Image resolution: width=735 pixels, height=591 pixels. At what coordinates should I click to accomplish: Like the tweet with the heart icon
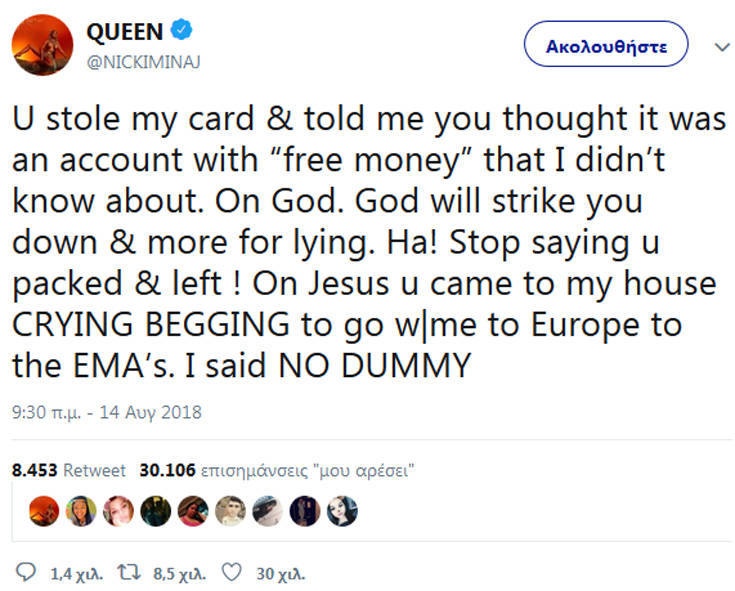[x=231, y=573]
